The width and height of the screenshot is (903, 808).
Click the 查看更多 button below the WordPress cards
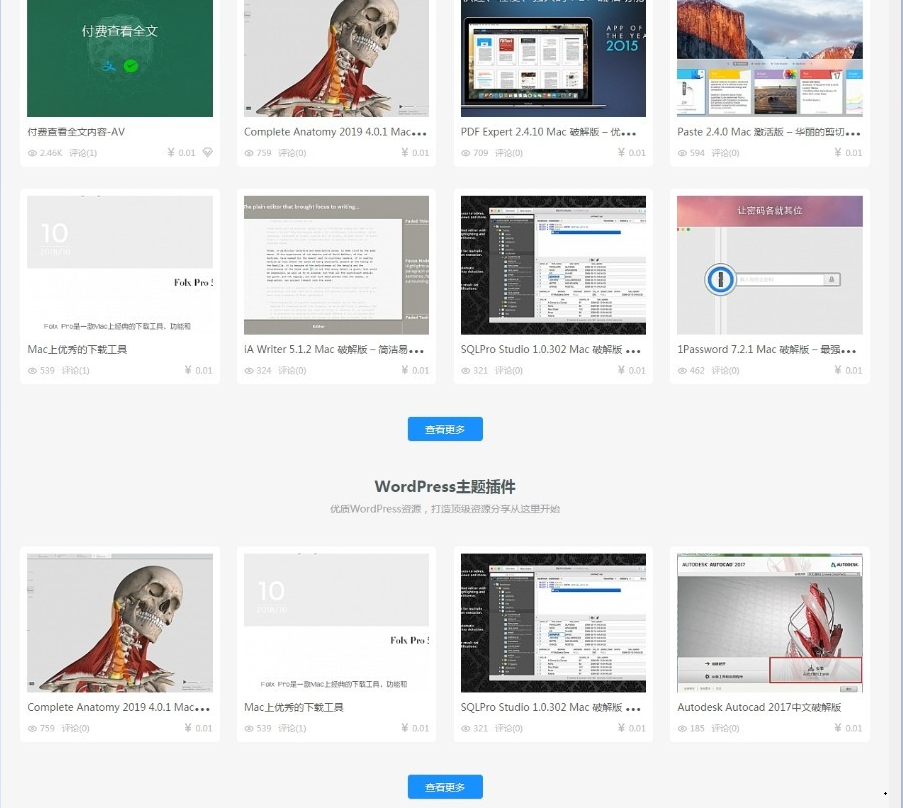[x=445, y=787]
